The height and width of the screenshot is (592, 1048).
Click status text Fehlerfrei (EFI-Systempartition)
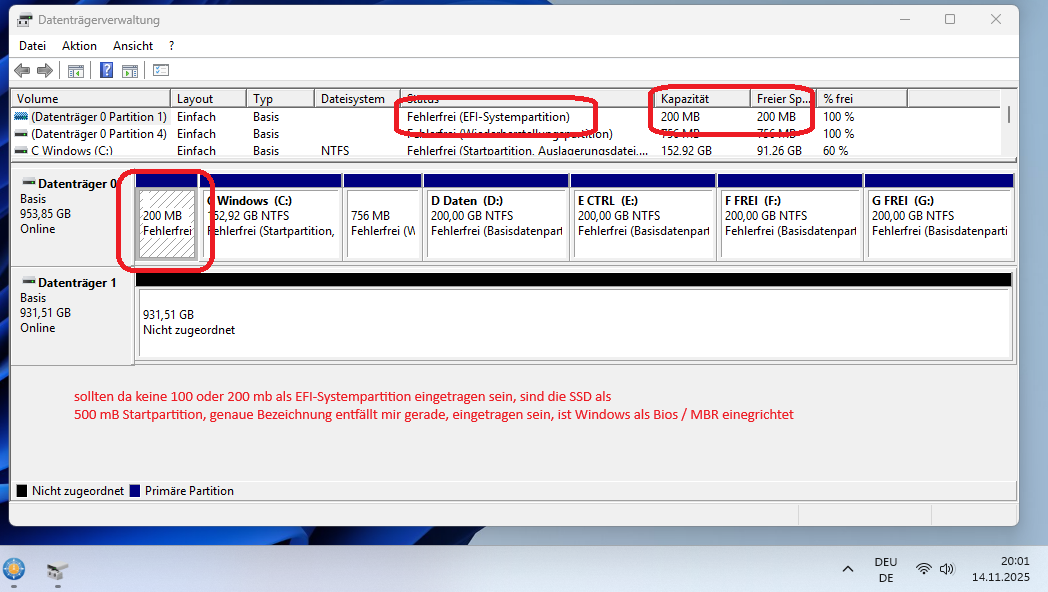point(488,116)
